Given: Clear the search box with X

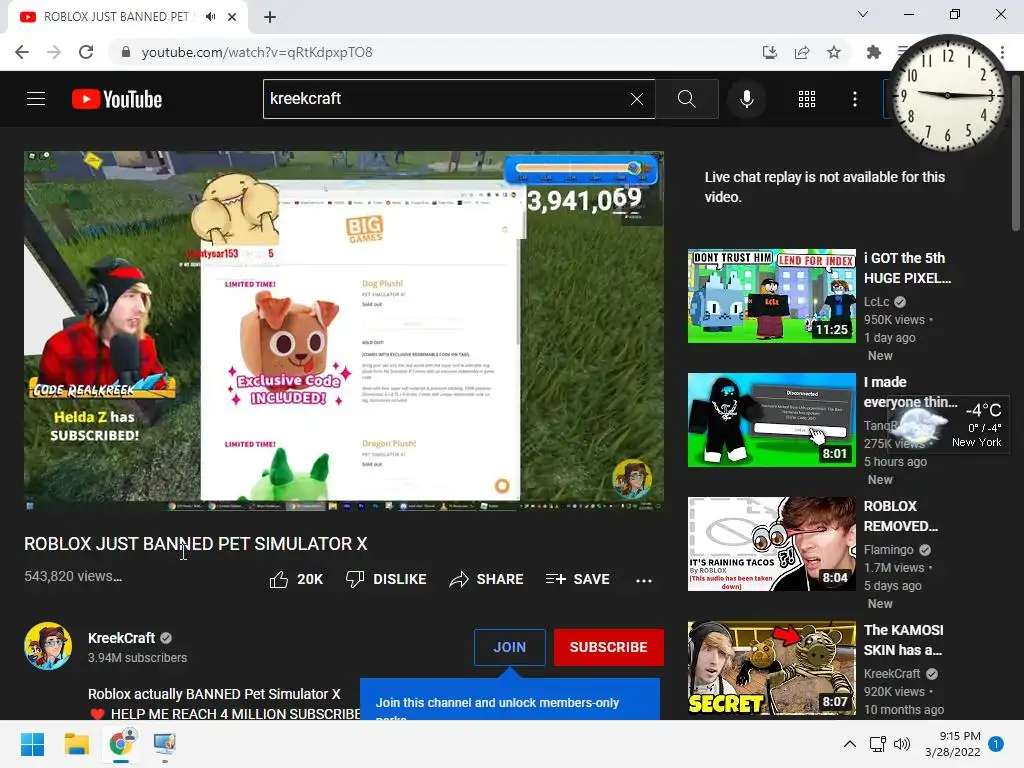Looking at the screenshot, I should click(x=637, y=99).
